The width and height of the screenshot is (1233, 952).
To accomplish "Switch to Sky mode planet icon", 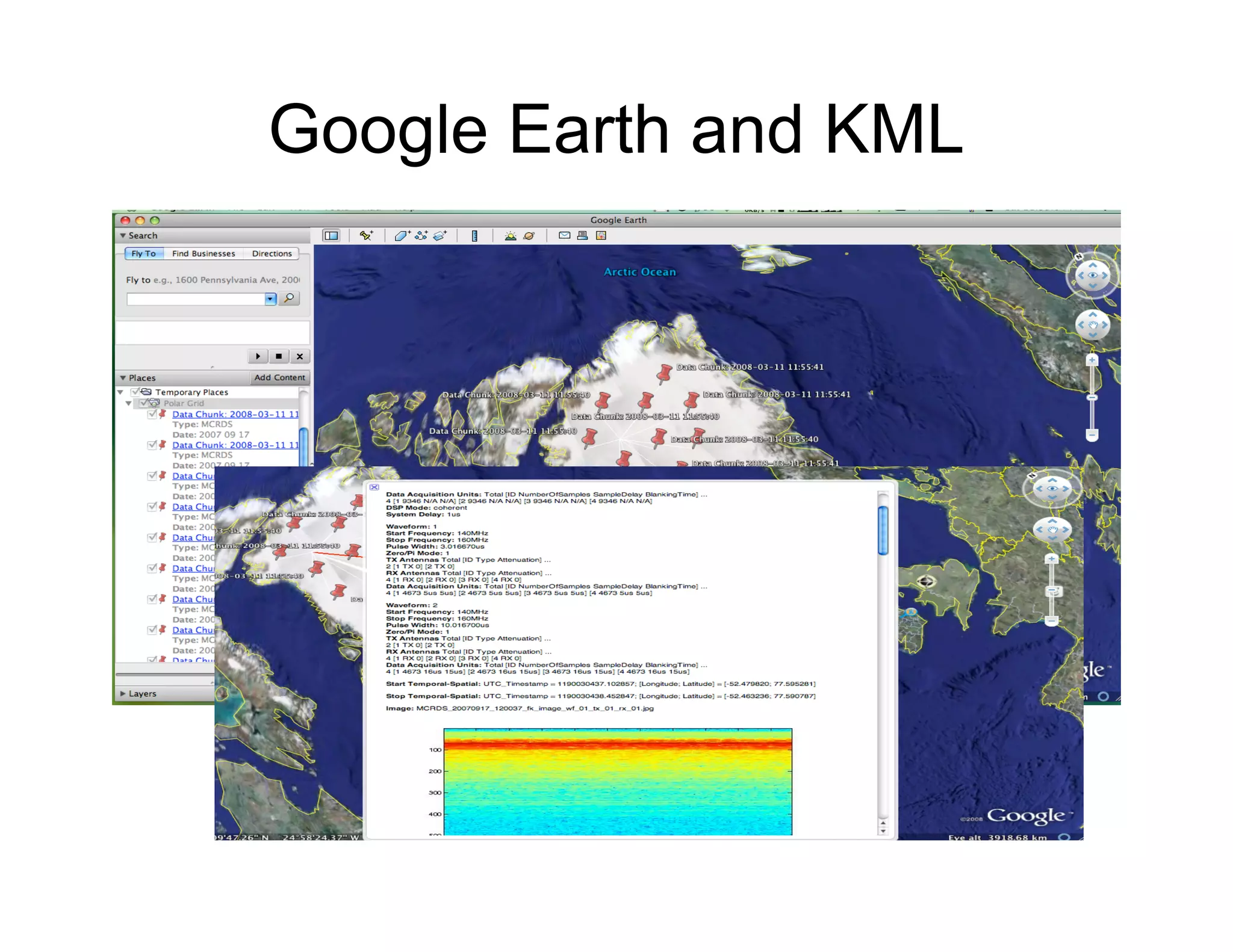I will click(529, 236).
